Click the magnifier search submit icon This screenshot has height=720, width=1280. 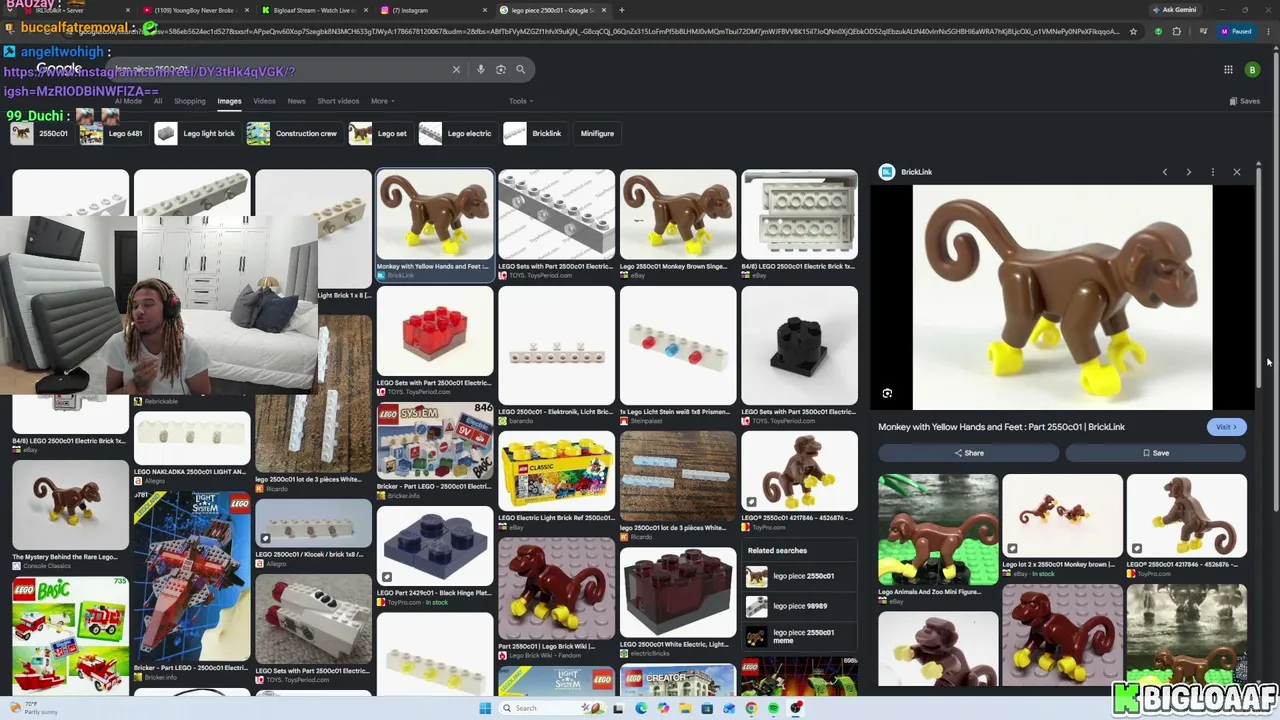pyautogui.click(x=521, y=69)
